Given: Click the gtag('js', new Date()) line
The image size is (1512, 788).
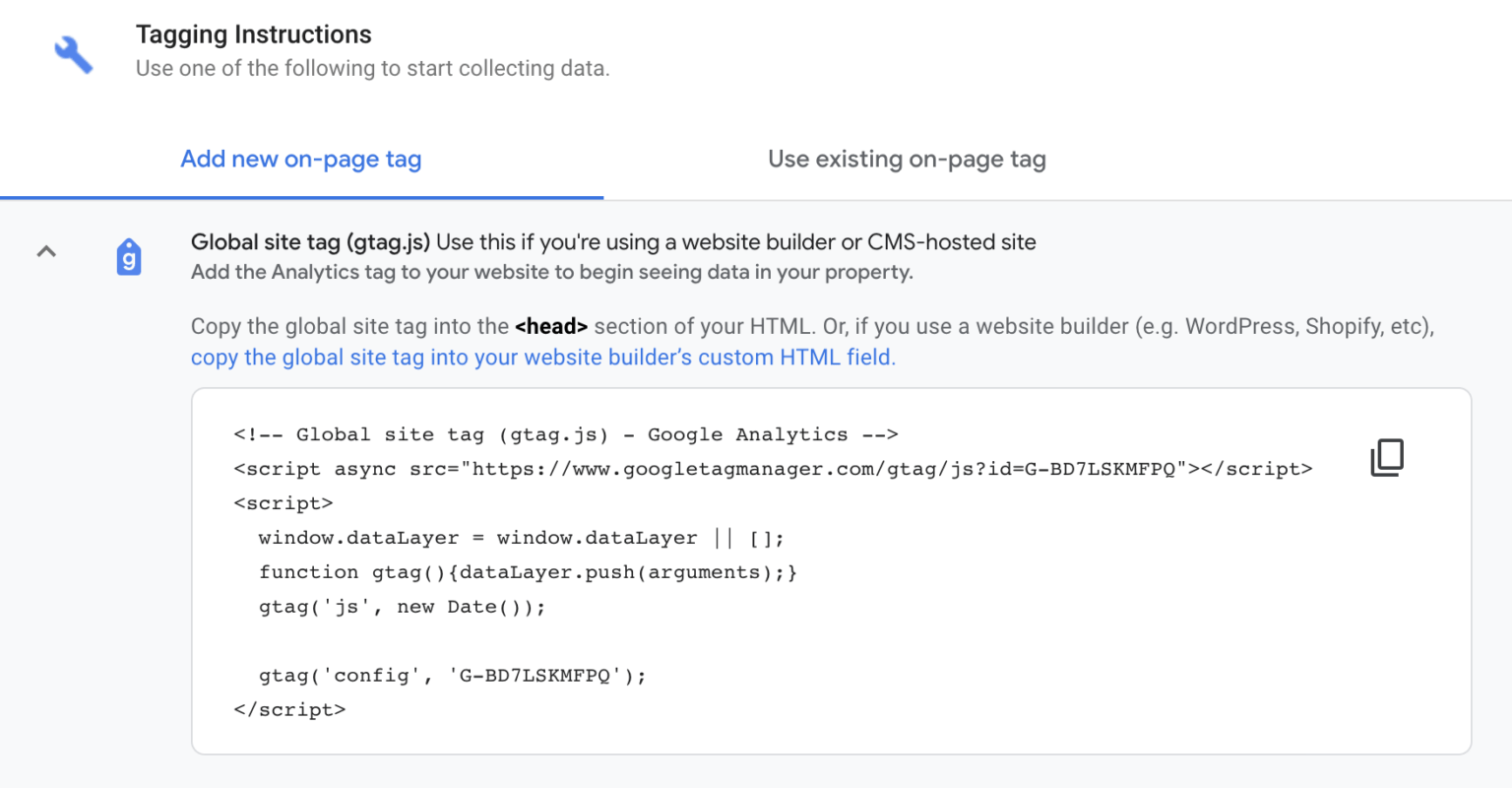Looking at the screenshot, I should (x=401, y=606).
